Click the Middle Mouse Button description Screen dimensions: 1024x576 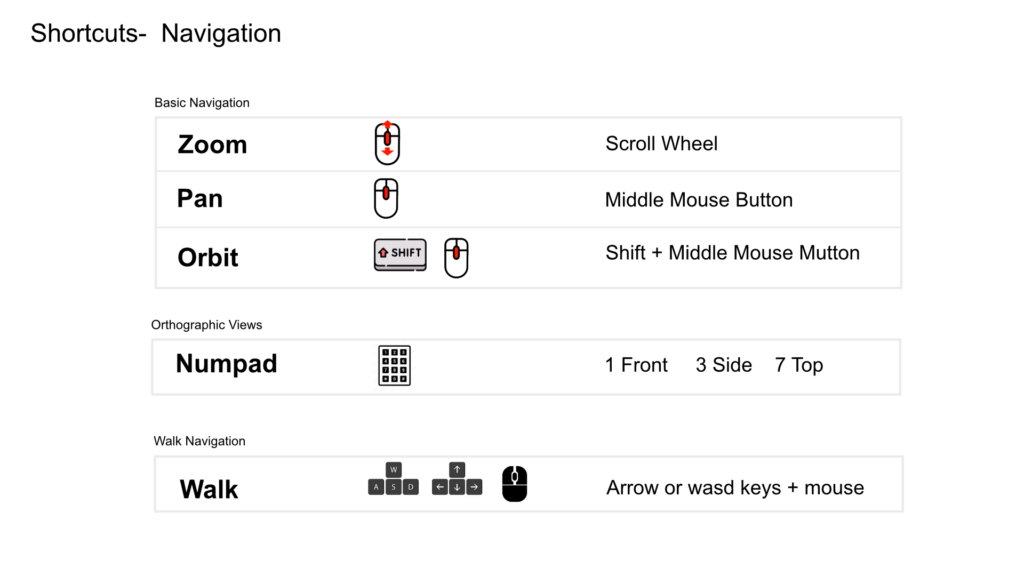click(699, 200)
